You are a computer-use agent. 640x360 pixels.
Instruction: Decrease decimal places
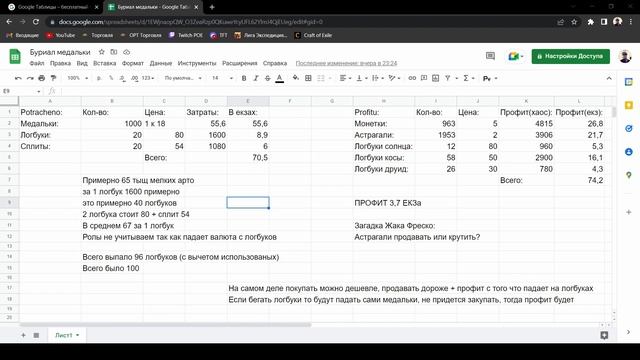122,78
